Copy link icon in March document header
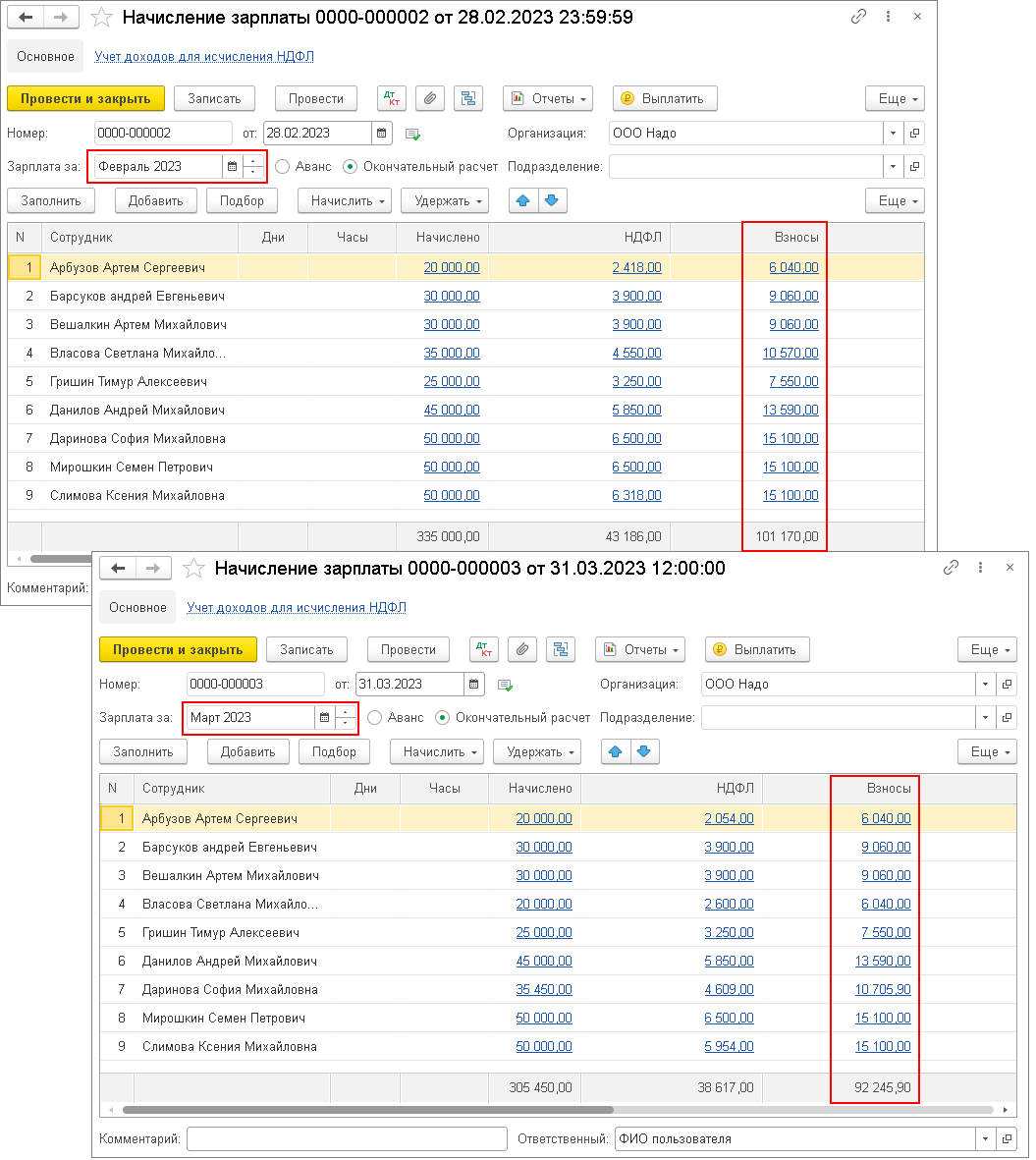This screenshot has height=1160, width=1036. click(x=951, y=568)
